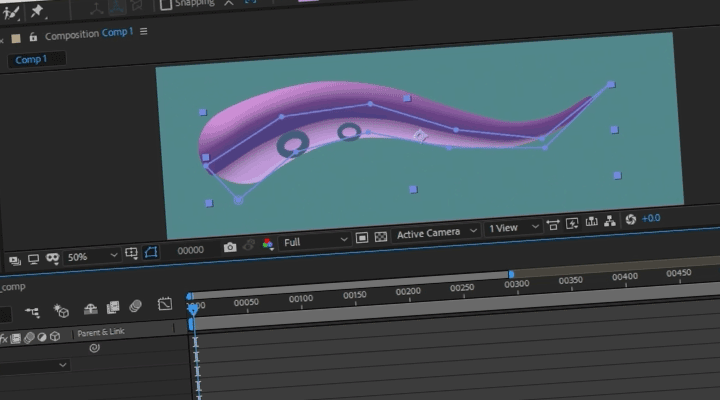Choose the world axis mode icon
The height and width of the screenshot is (400, 720).
pos(117,8)
